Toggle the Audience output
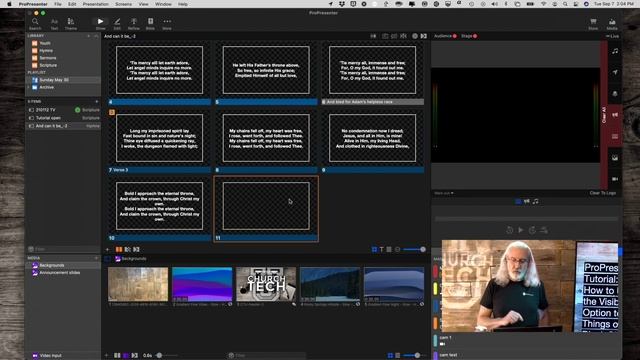 tap(445, 36)
